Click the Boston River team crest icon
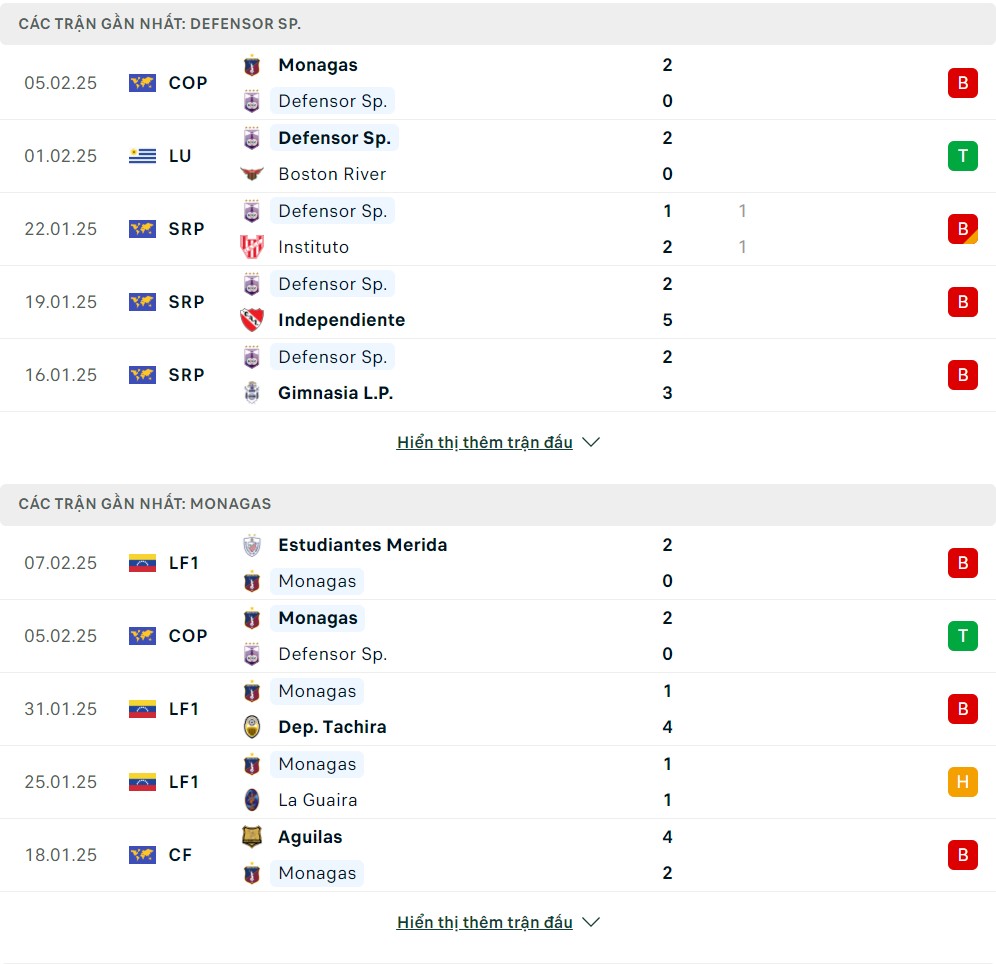This screenshot has height=964, width=996. pyautogui.click(x=252, y=173)
